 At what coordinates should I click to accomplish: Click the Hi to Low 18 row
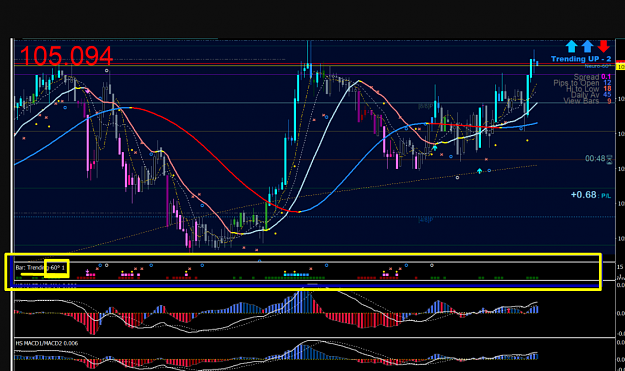coord(588,89)
